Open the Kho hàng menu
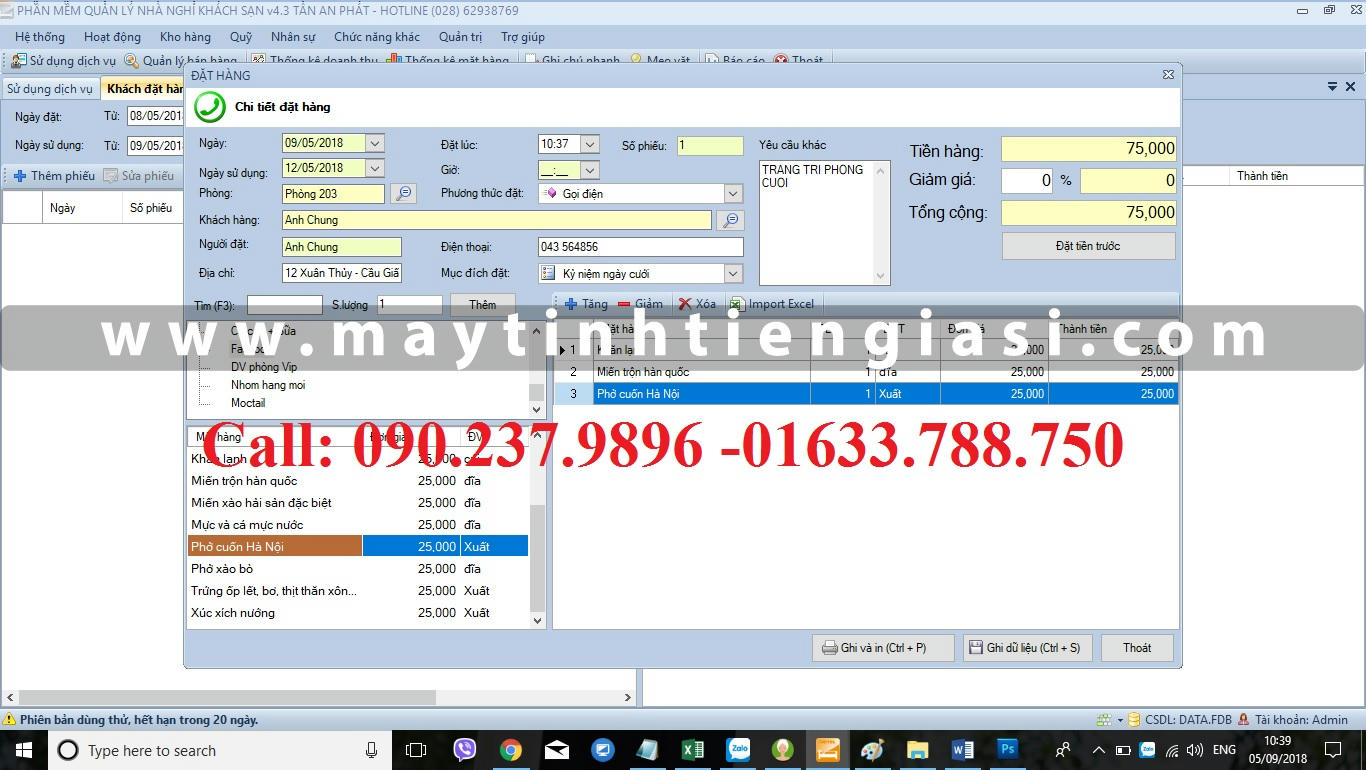This screenshot has width=1366, height=770. pos(185,37)
